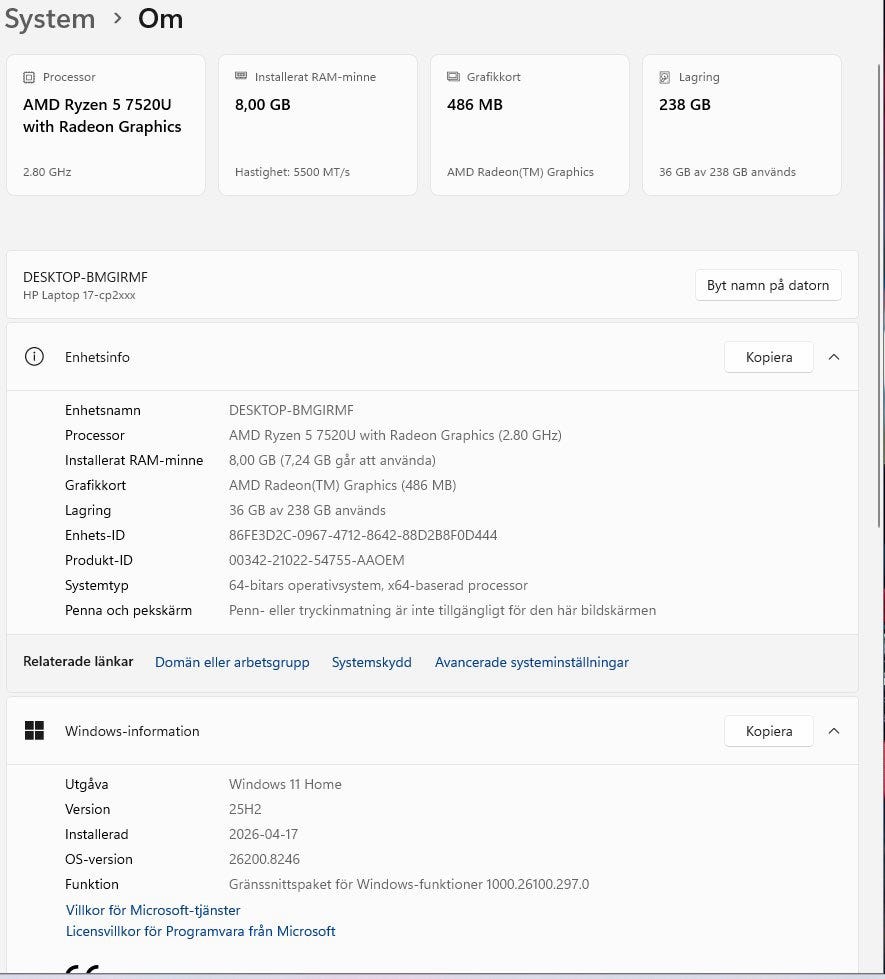
Task: Open Domän eller arbetsgrupp link
Action: [x=232, y=662]
